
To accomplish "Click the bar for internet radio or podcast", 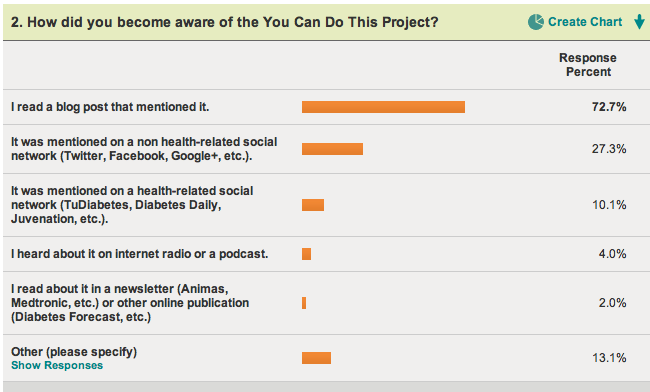I will point(306,254).
